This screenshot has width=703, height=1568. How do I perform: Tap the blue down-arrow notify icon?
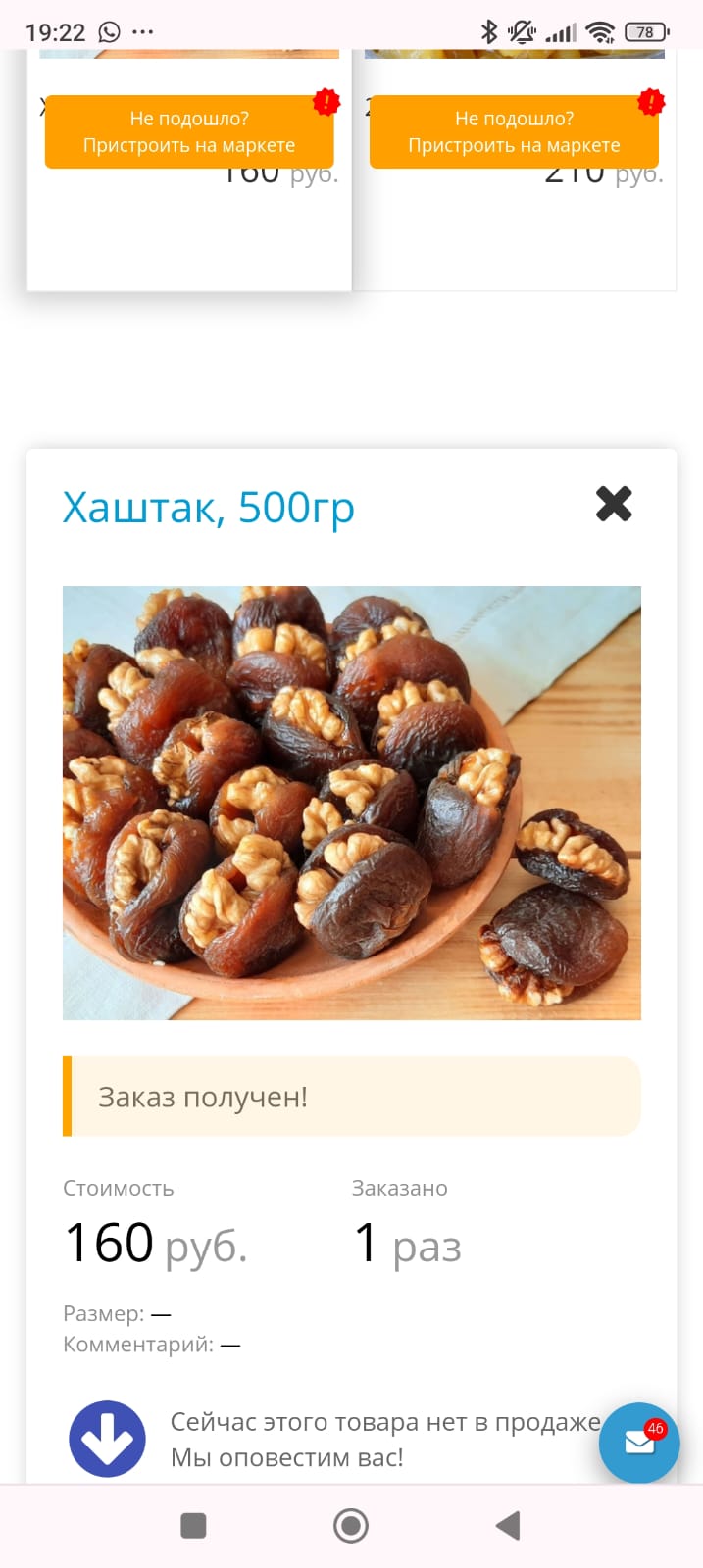(107, 1439)
